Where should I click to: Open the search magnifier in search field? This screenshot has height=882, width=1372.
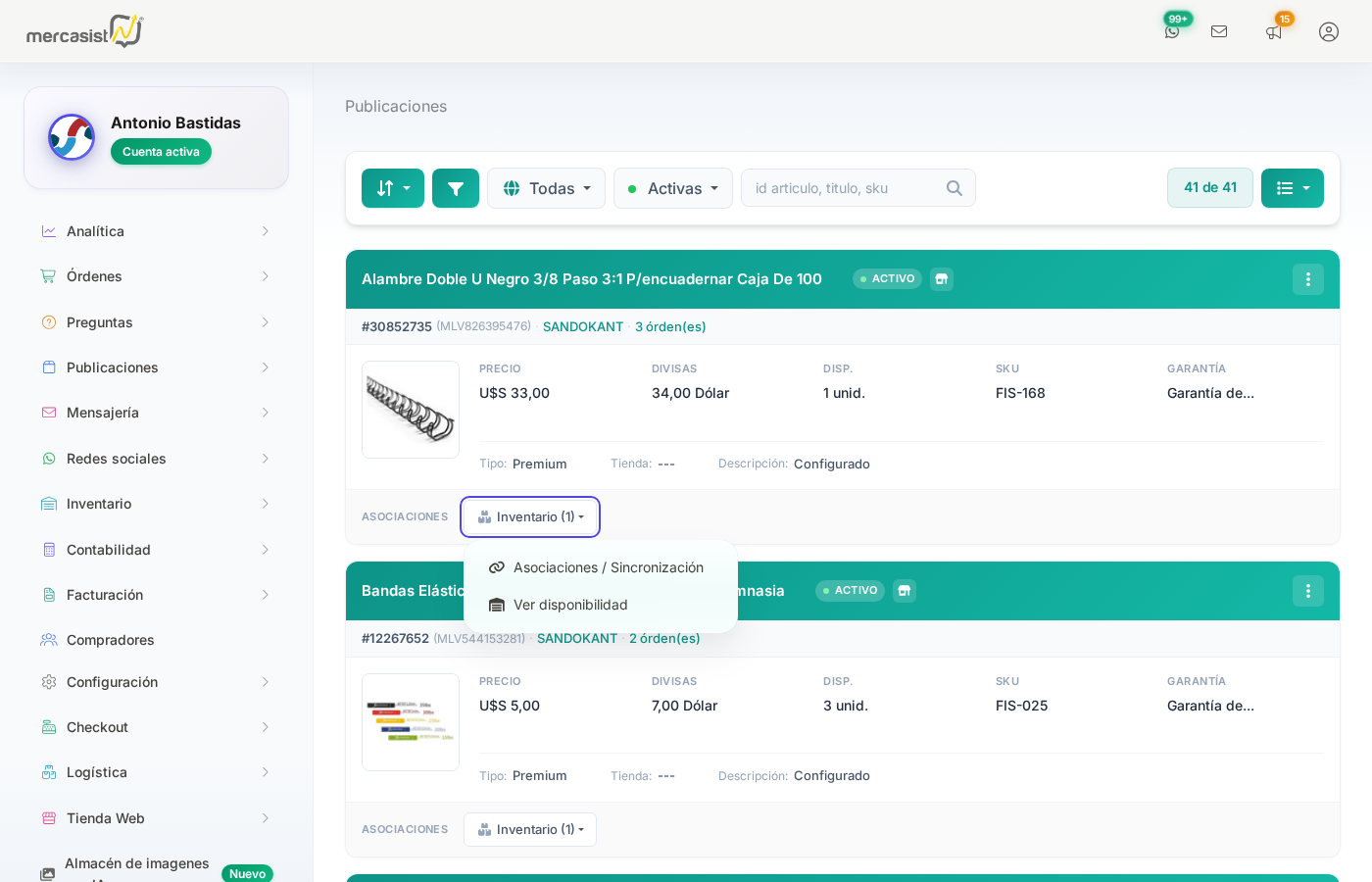pos(954,187)
